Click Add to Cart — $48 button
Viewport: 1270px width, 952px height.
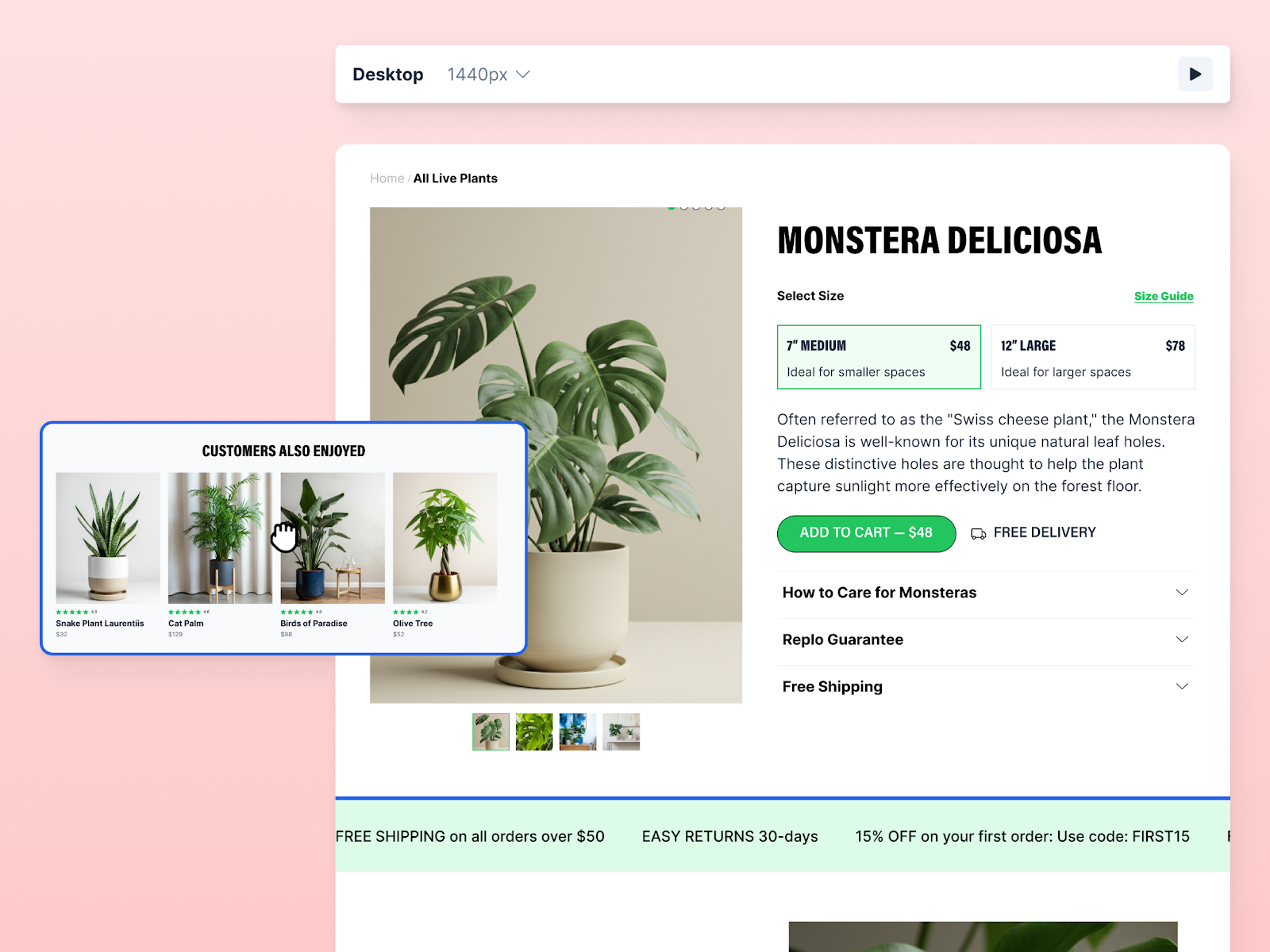[866, 533]
